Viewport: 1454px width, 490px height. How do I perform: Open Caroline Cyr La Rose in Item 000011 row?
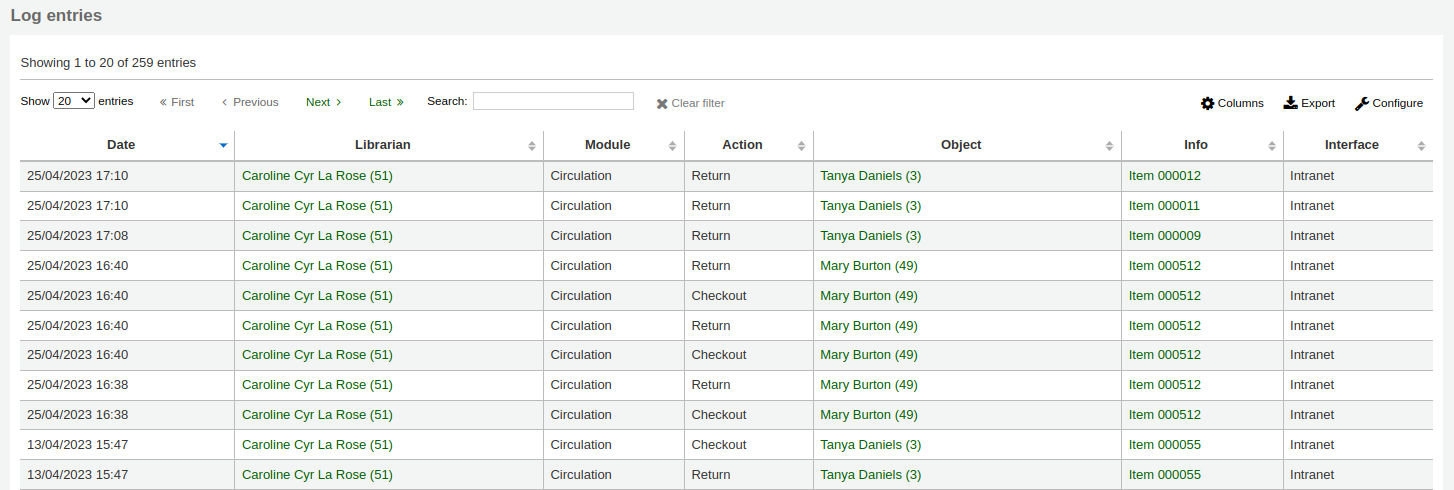click(317, 206)
